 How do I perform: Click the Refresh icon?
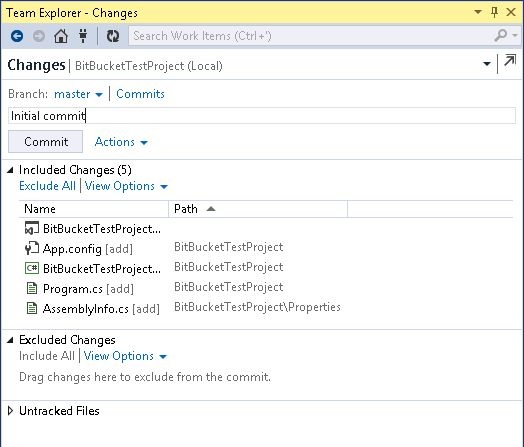pyautogui.click(x=113, y=36)
